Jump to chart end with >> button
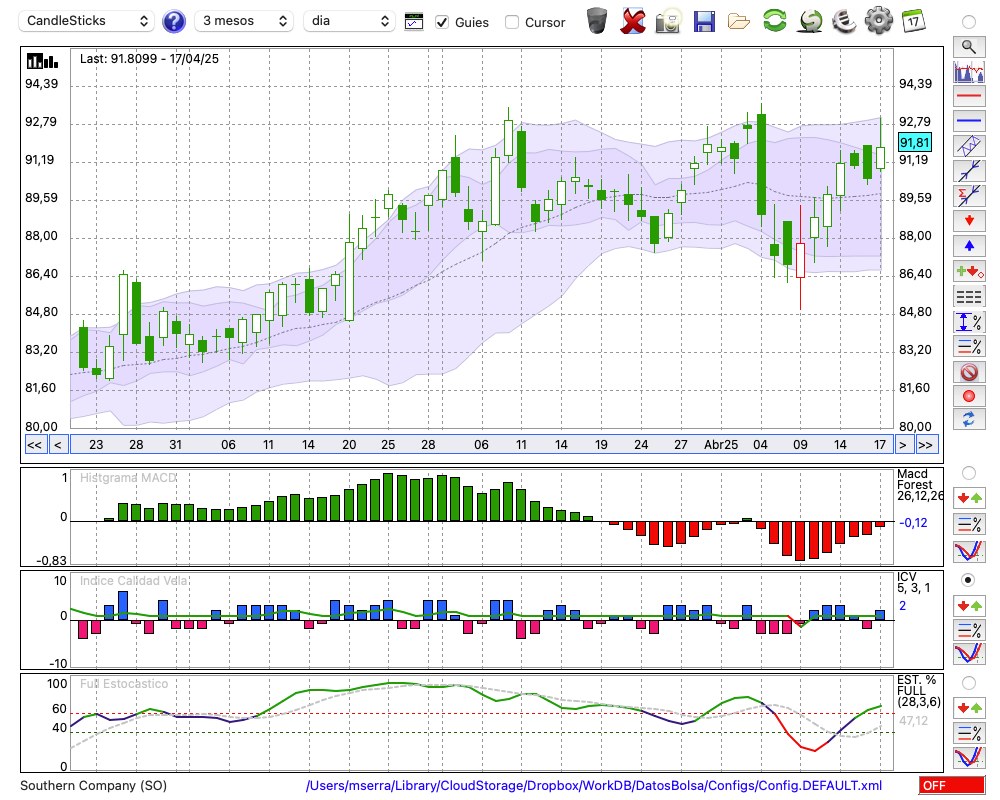Image resolution: width=1000 pixels, height=800 pixels. coord(927,445)
